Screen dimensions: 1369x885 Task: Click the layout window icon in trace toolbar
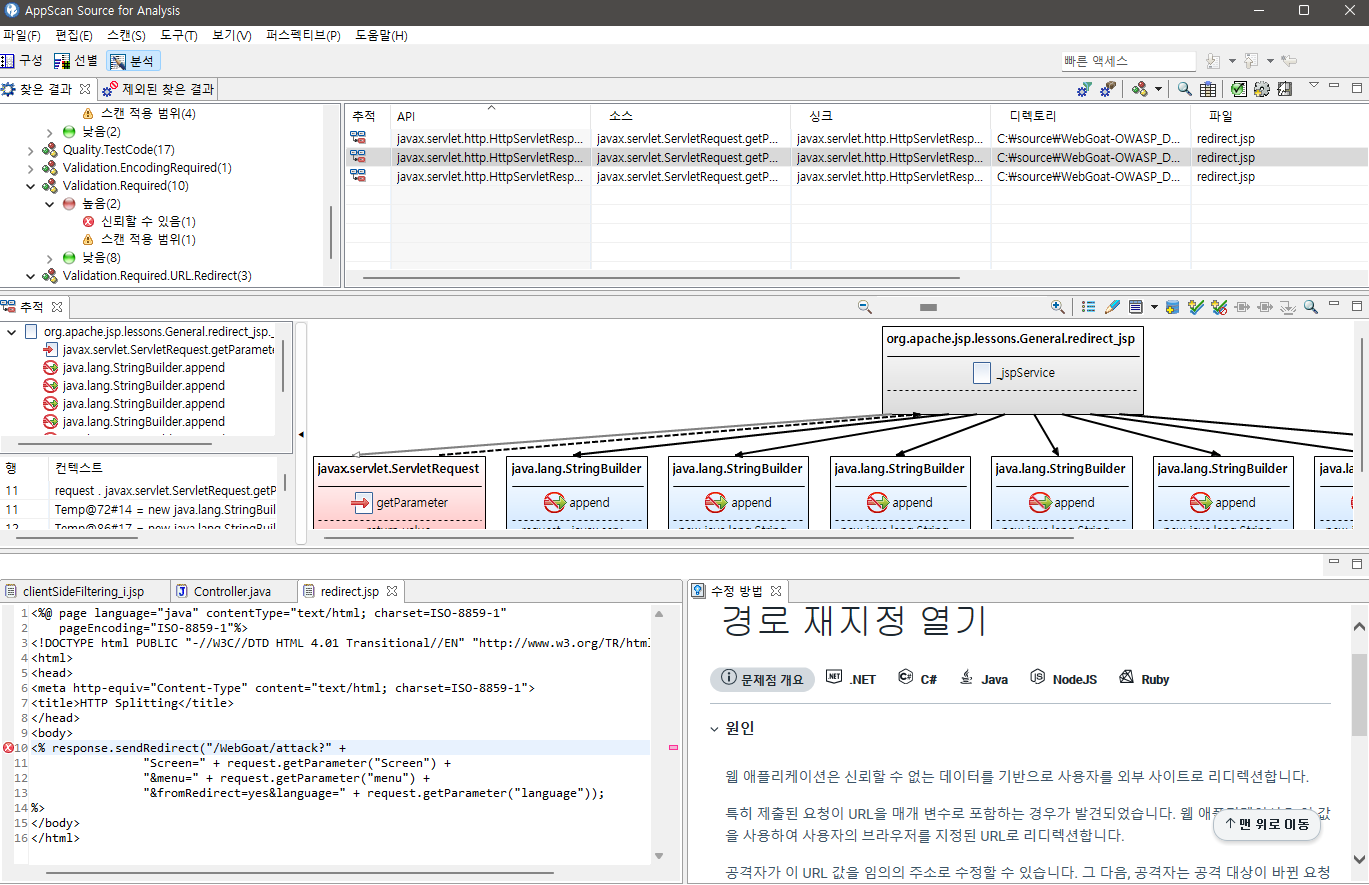[1136, 307]
